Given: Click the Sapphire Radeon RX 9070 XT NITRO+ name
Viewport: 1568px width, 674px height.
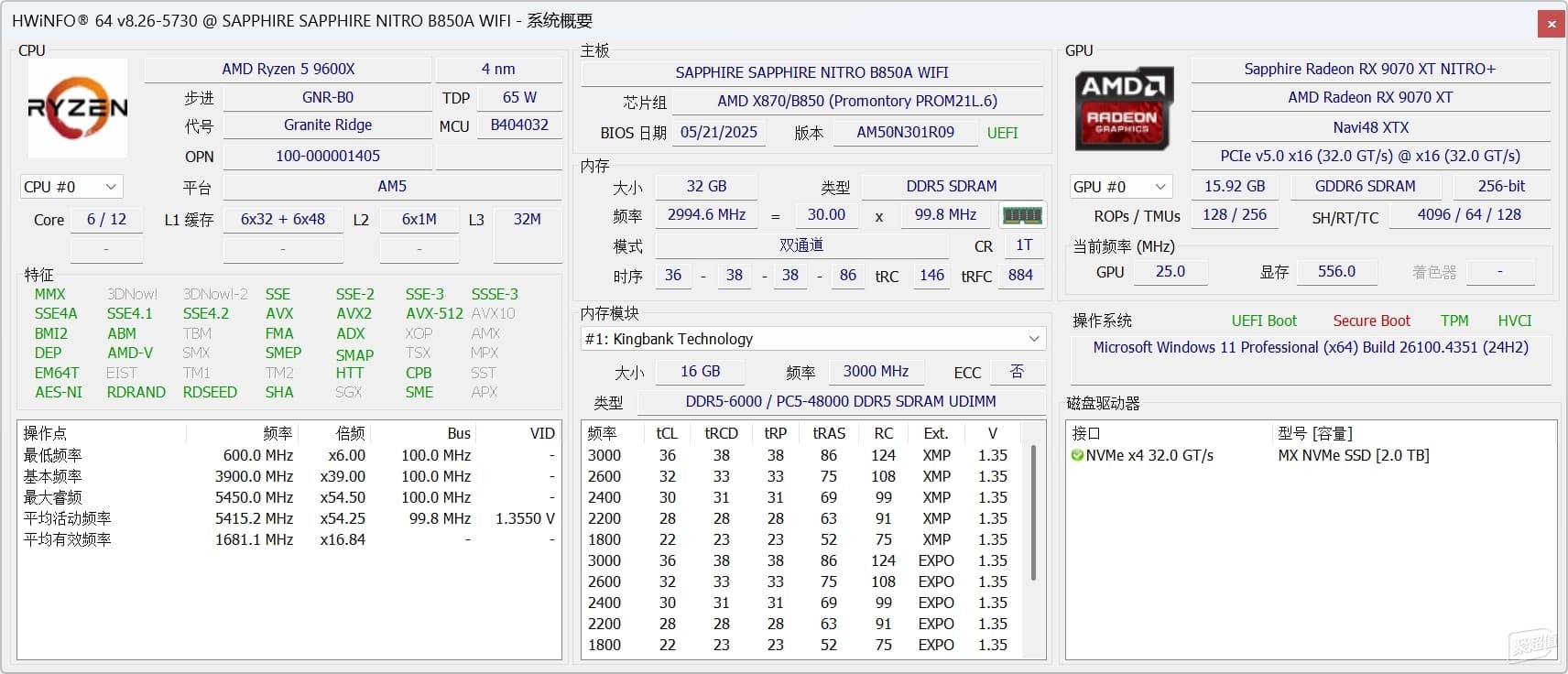Looking at the screenshot, I should tap(1369, 69).
